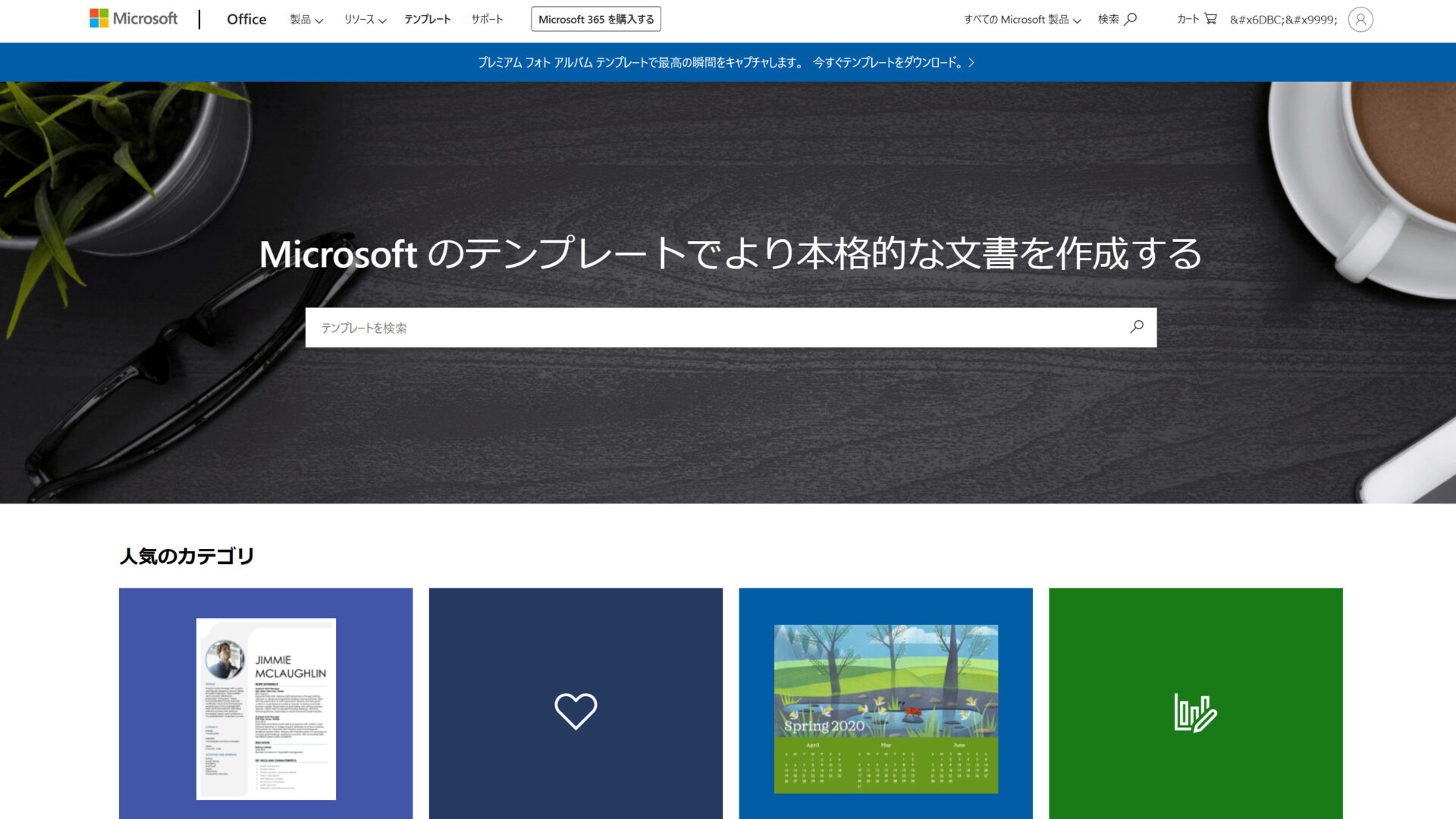Open the すべての Microsoft 製品 dropdown
1456x819 pixels.
pyautogui.click(x=1022, y=19)
